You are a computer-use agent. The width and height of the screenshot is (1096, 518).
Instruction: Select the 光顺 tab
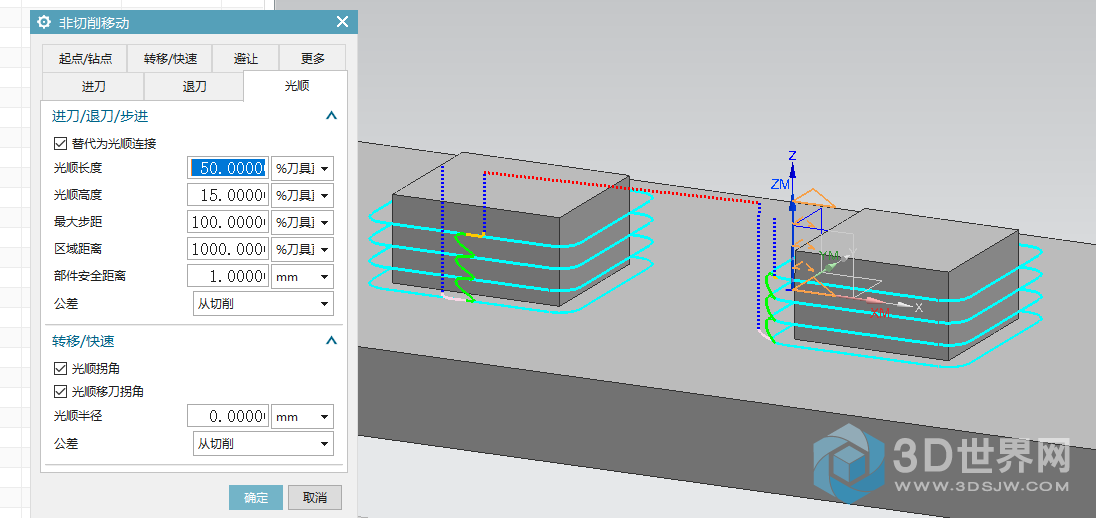click(296, 86)
